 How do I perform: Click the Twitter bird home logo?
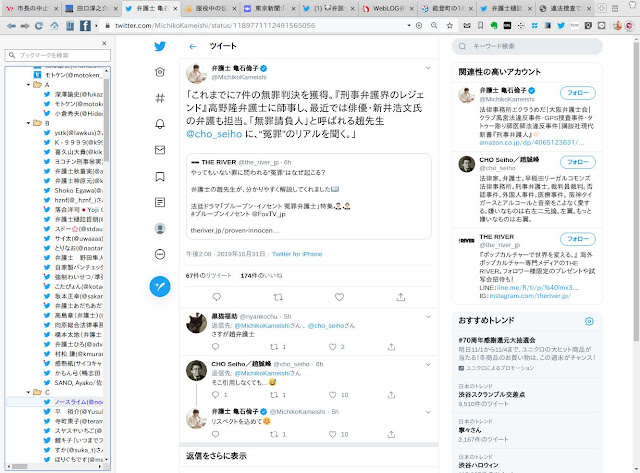click(160, 46)
